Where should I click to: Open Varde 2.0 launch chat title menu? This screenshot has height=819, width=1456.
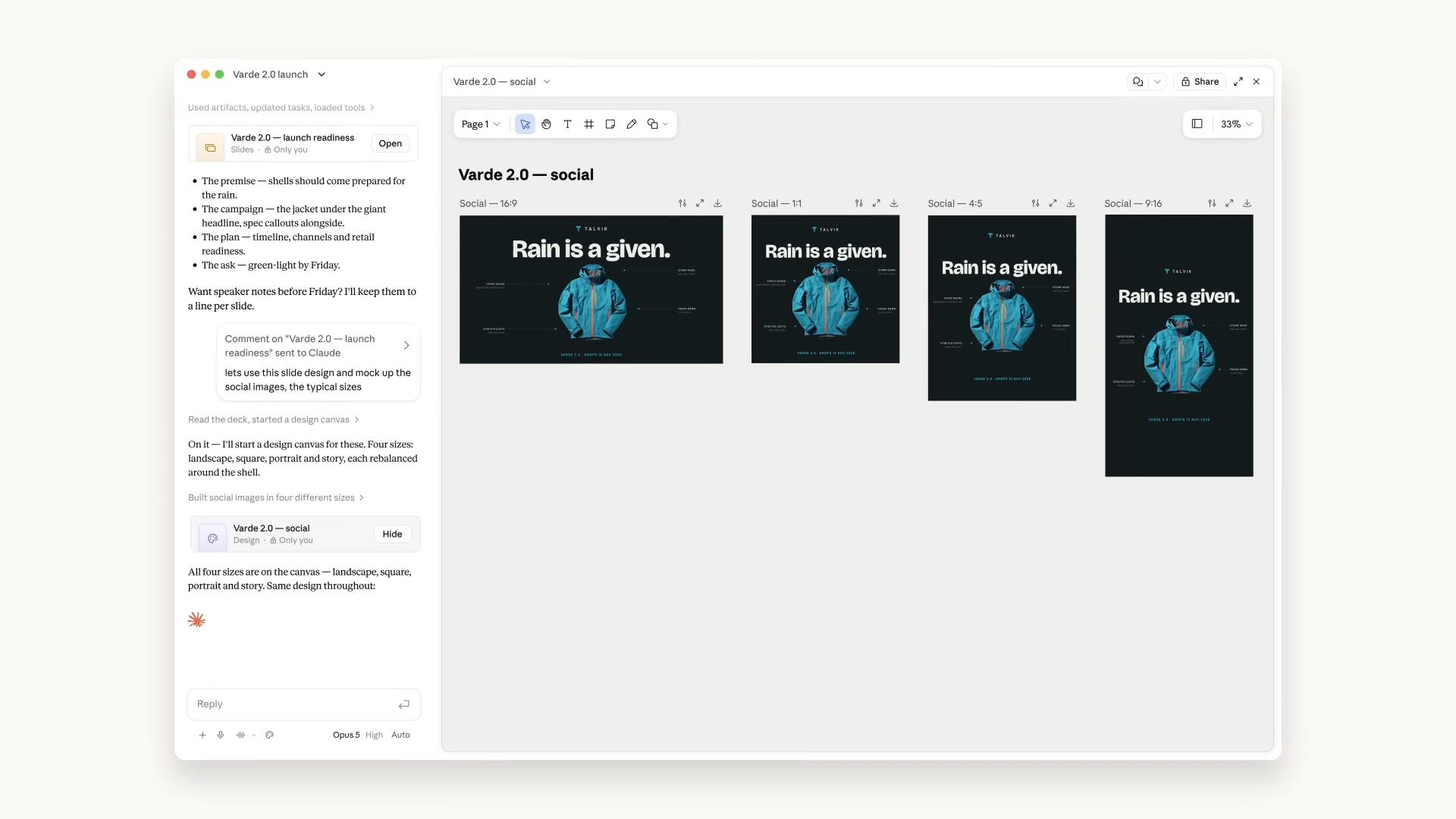pyautogui.click(x=278, y=74)
